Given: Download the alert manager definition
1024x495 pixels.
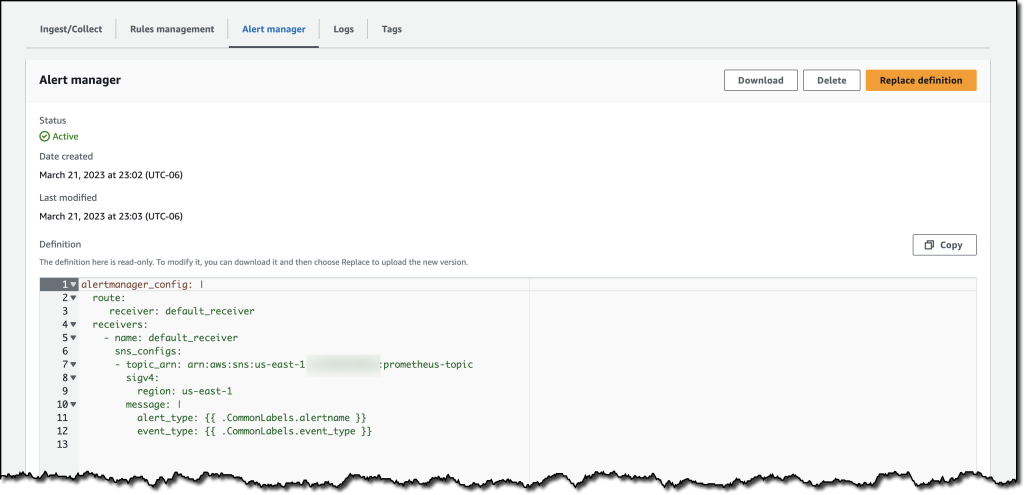Looking at the screenshot, I should pyautogui.click(x=761, y=80).
